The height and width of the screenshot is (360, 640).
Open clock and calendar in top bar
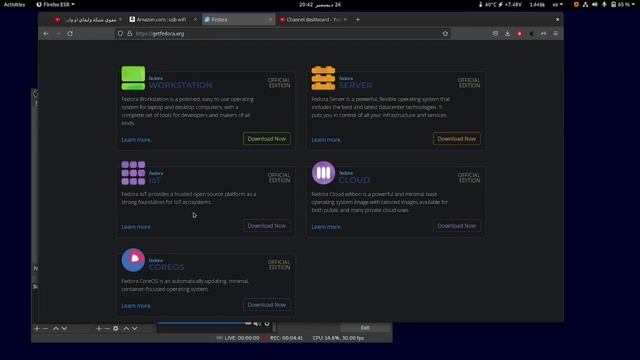point(320,4)
